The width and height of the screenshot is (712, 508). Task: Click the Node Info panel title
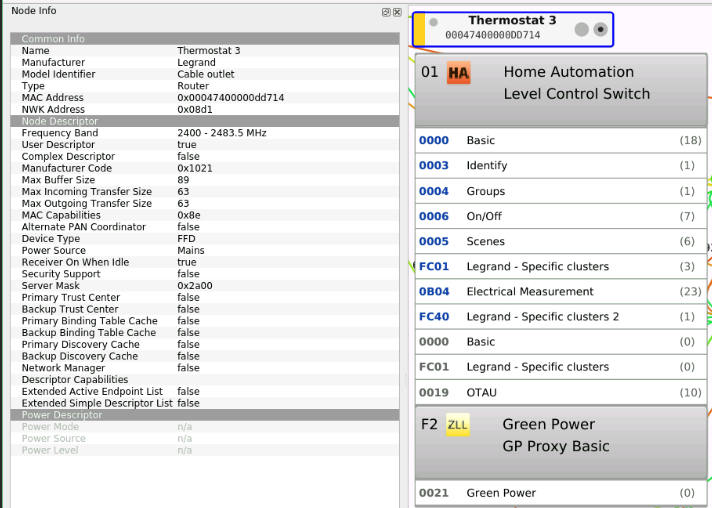pyautogui.click(x=34, y=10)
